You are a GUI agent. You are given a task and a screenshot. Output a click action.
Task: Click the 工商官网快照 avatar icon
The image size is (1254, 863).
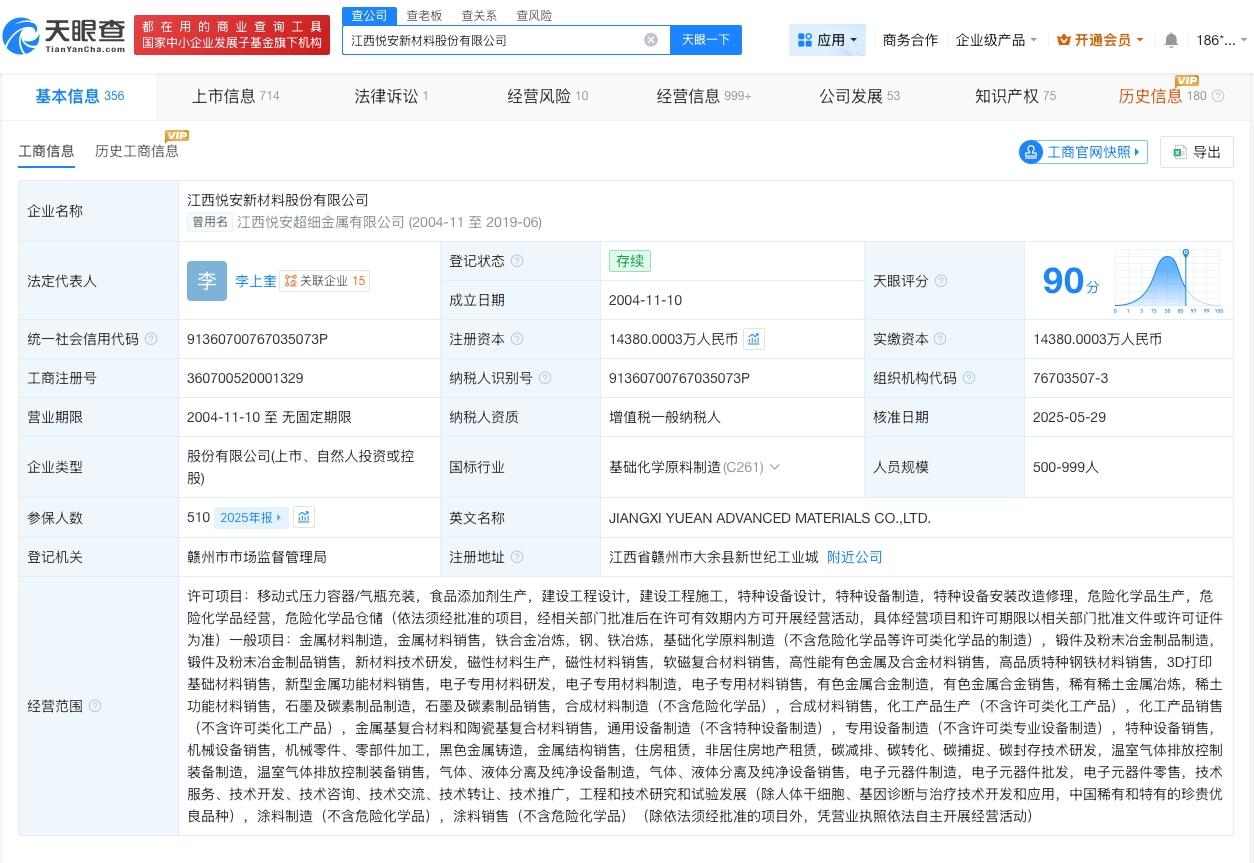click(1031, 152)
